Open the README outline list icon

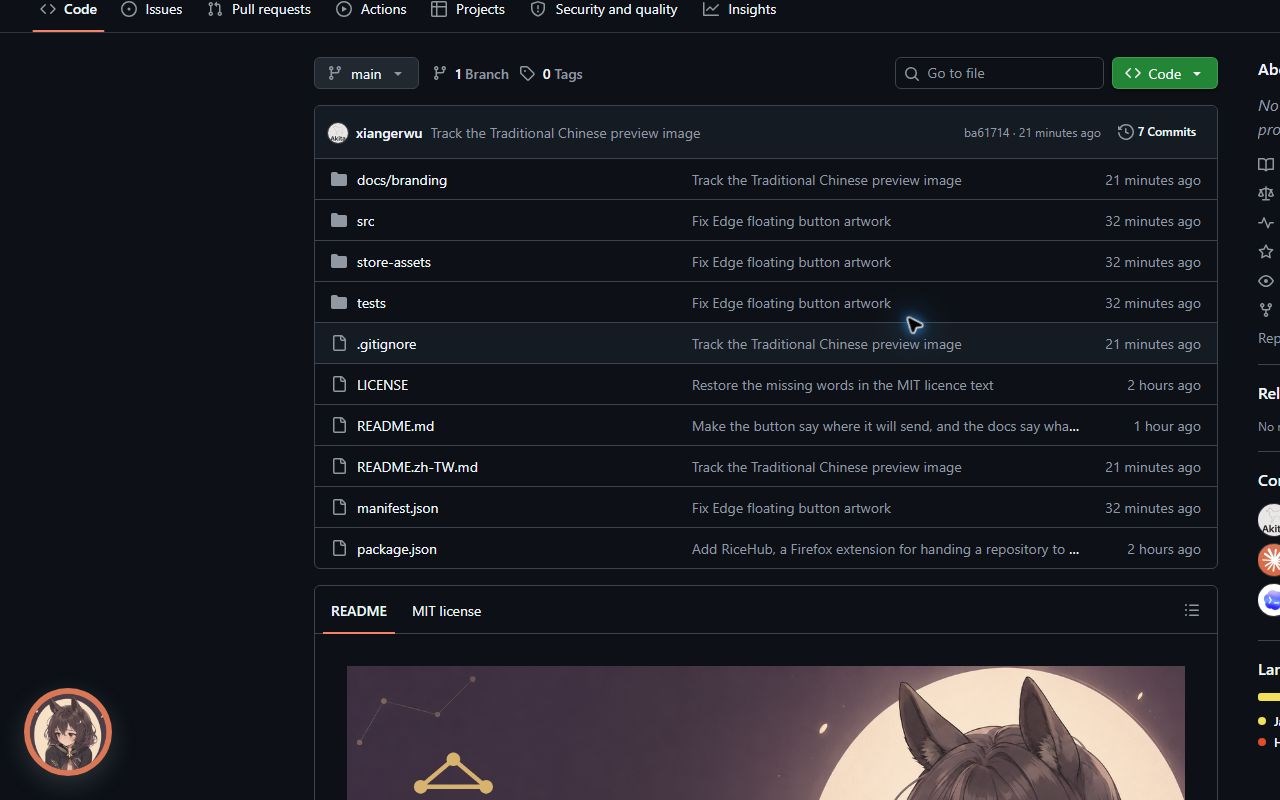pyautogui.click(x=1192, y=610)
